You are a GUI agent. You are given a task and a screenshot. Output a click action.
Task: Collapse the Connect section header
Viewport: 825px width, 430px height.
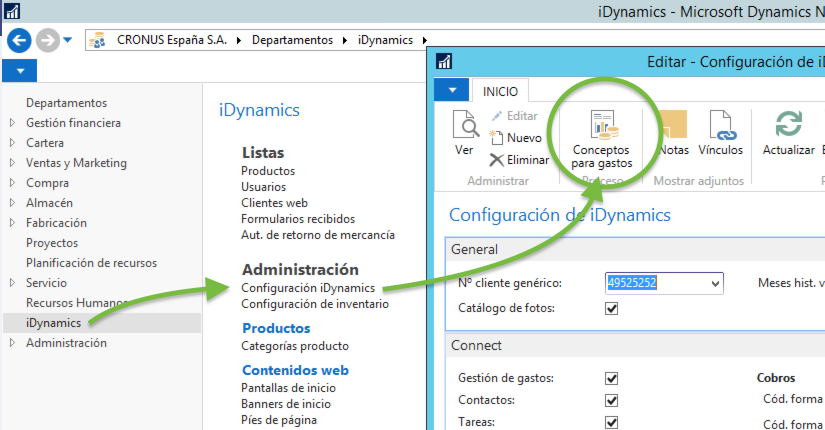635,346
